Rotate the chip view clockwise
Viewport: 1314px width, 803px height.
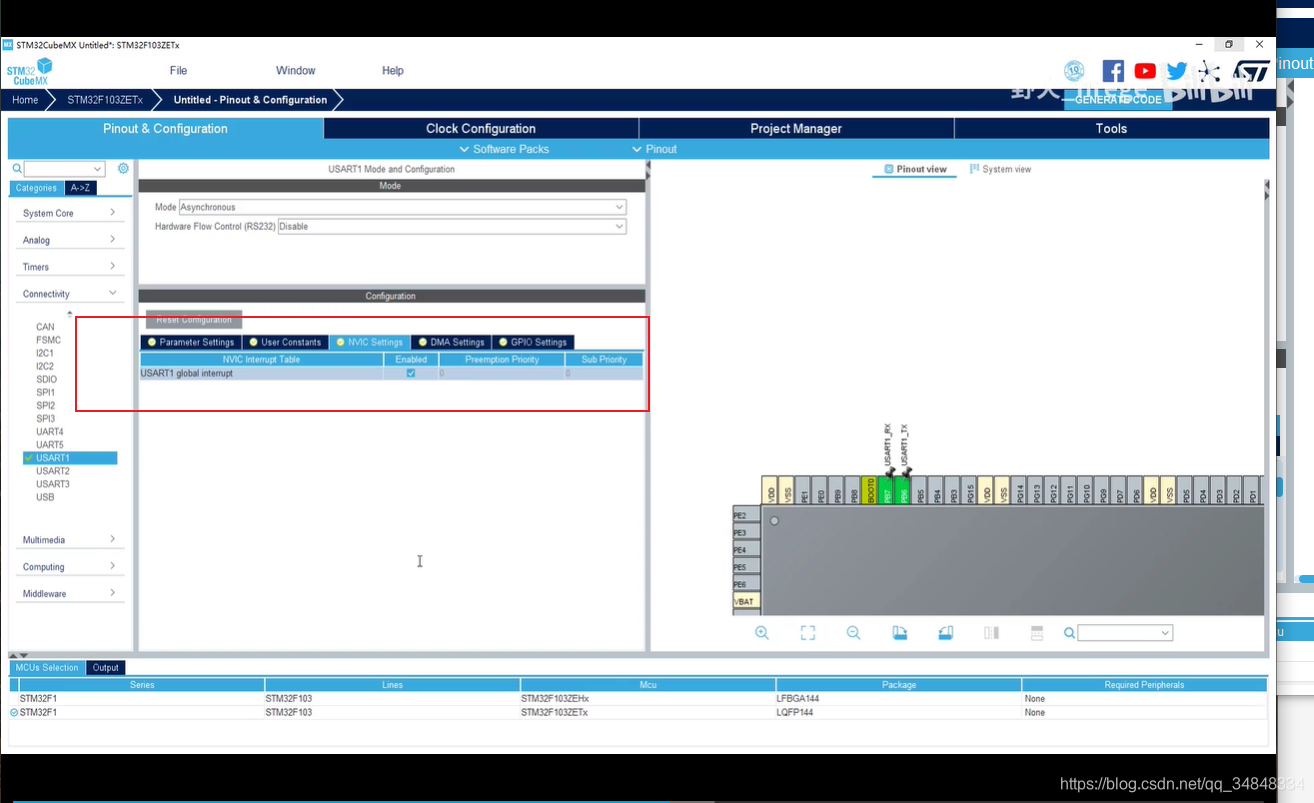(899, 633)
